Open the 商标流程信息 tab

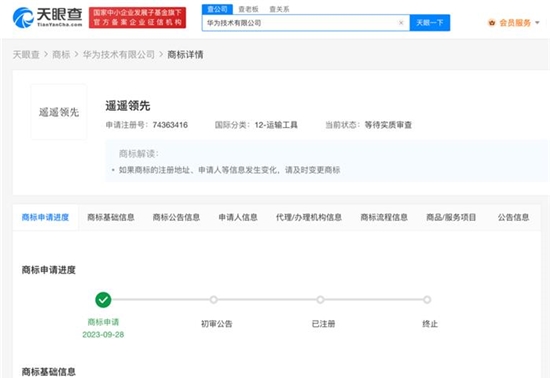point(384,217)
